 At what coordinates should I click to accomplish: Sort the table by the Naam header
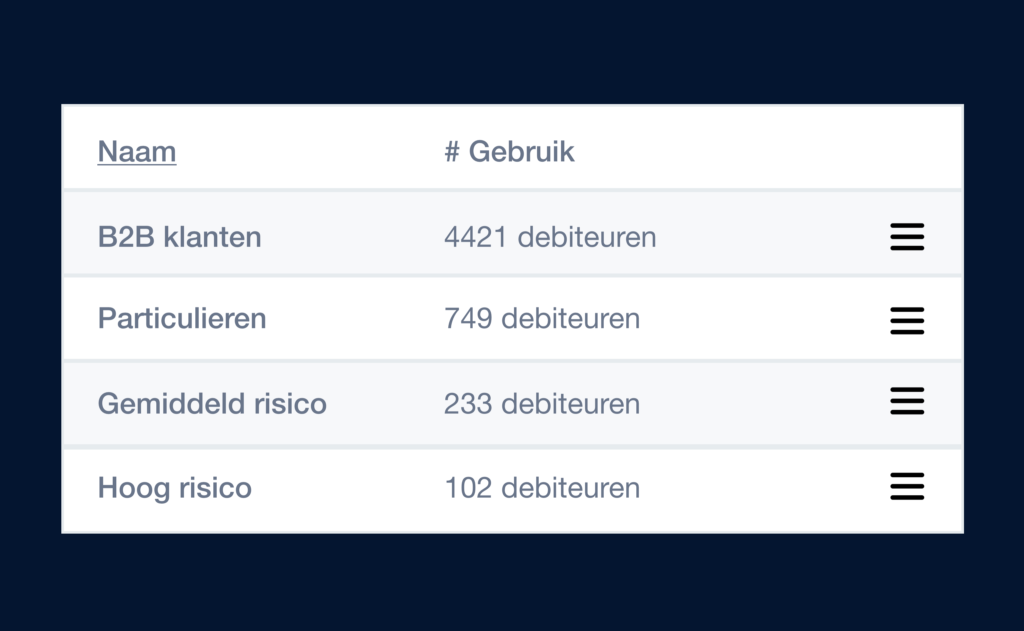137,152
